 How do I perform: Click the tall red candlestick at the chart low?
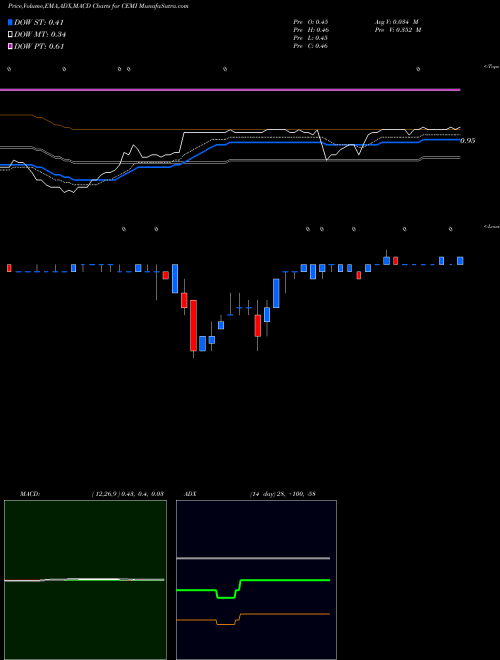tap(193, 325)
